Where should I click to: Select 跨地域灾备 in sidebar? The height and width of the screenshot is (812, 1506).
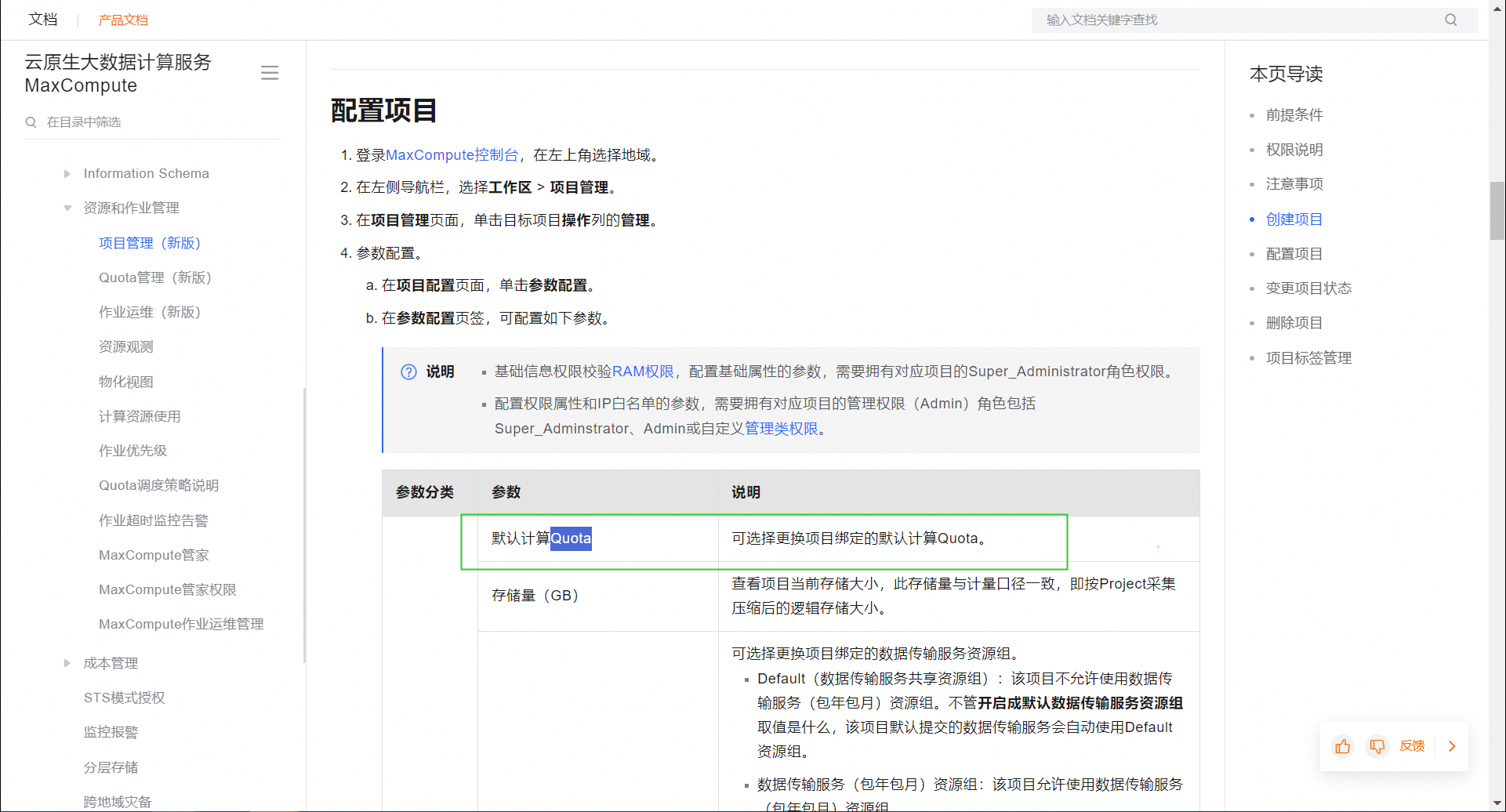point(118,802)
